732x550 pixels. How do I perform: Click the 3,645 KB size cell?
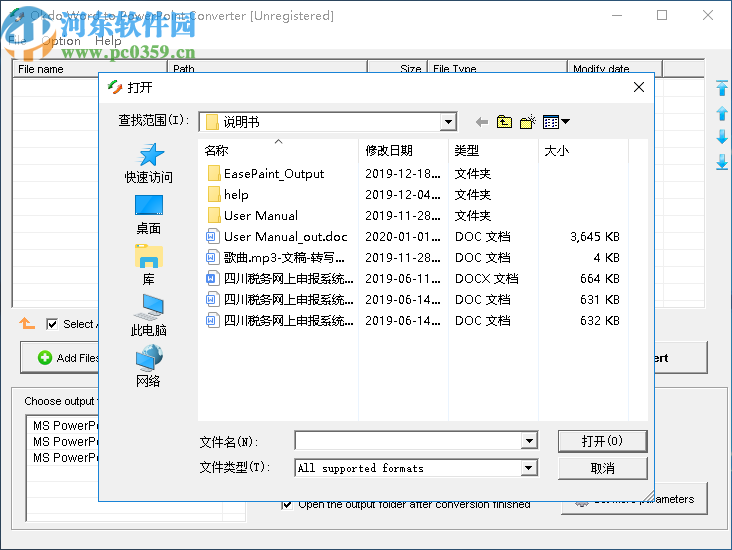point(595,237)
